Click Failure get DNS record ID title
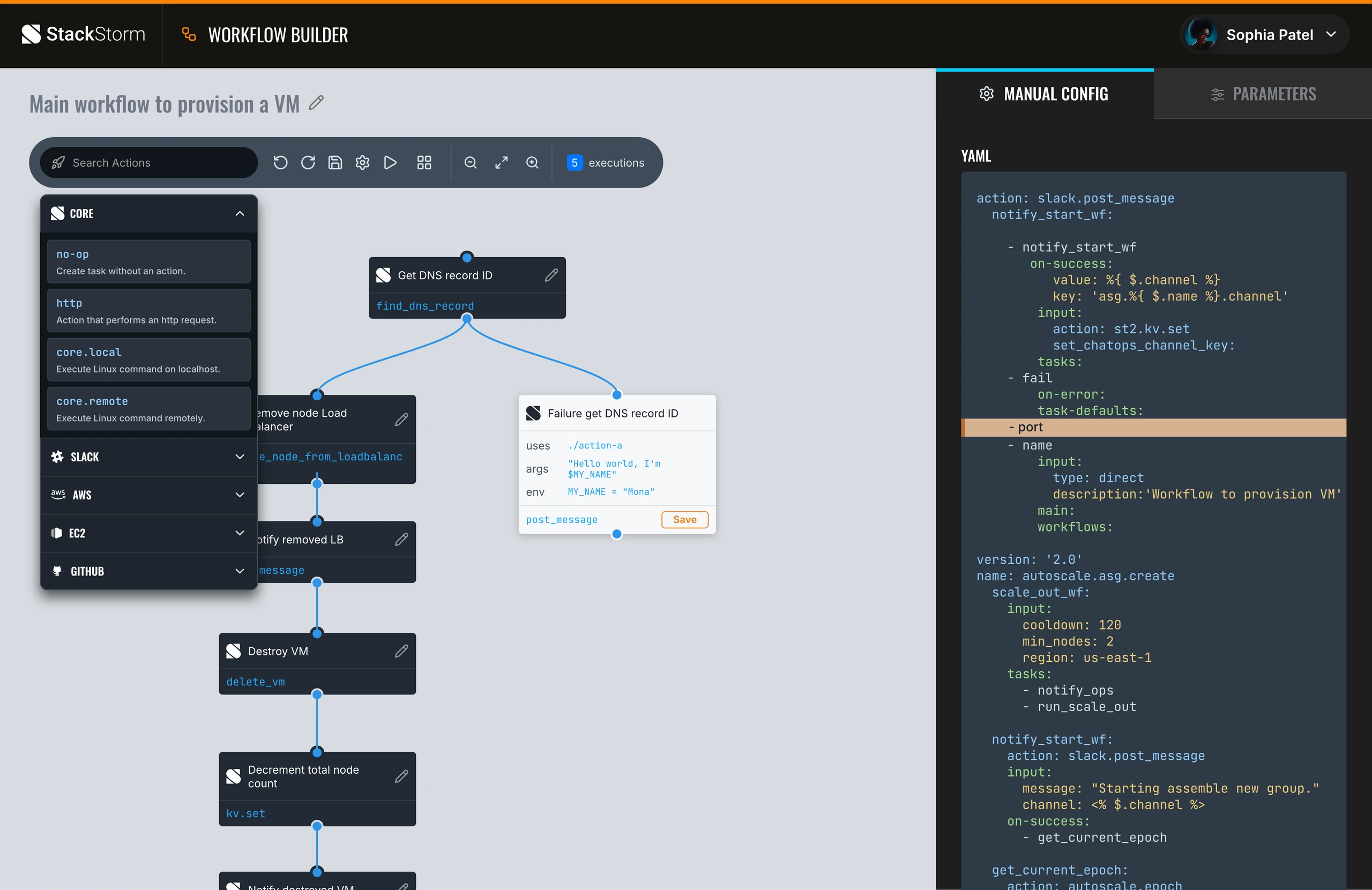 (613, 413)
